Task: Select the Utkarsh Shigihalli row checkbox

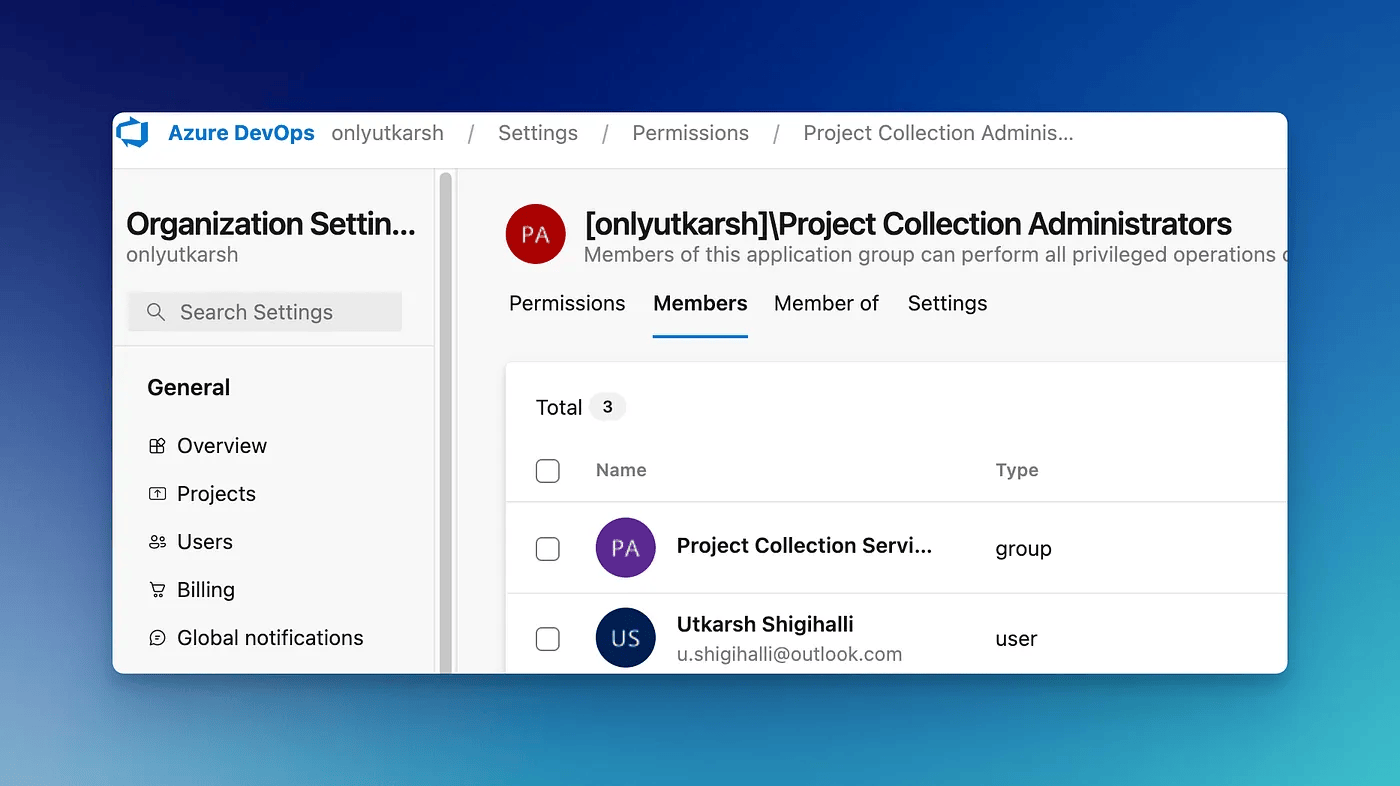Action: click(x=548, y=639)
